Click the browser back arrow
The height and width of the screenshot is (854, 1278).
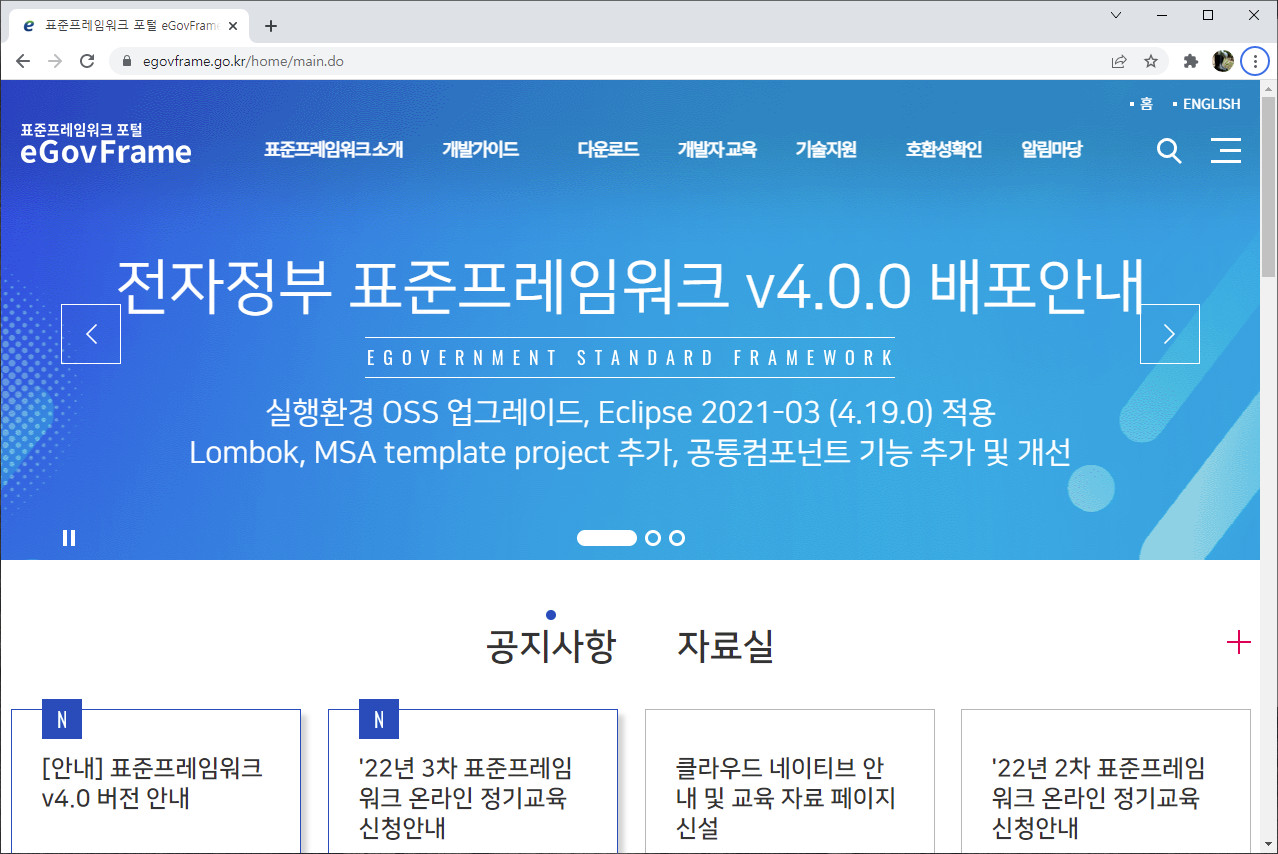[x=23, y=61]
